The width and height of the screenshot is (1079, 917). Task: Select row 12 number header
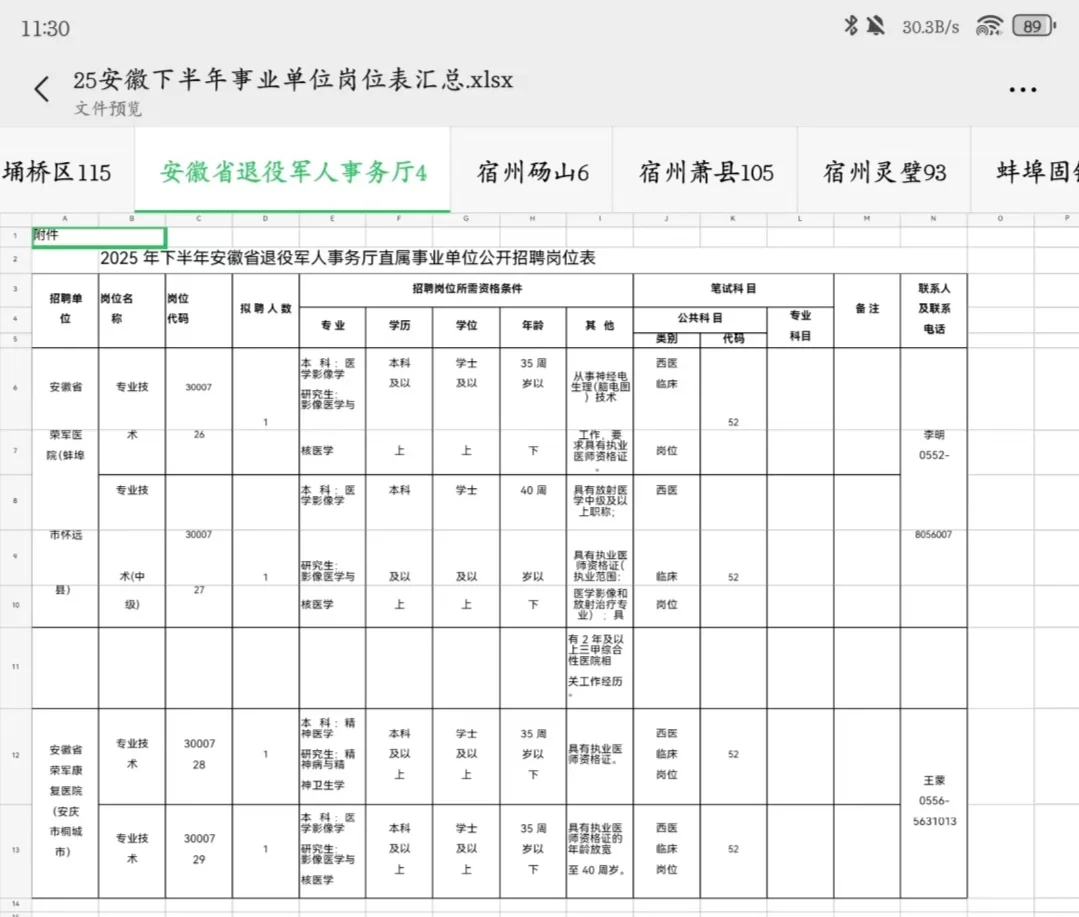15,755
